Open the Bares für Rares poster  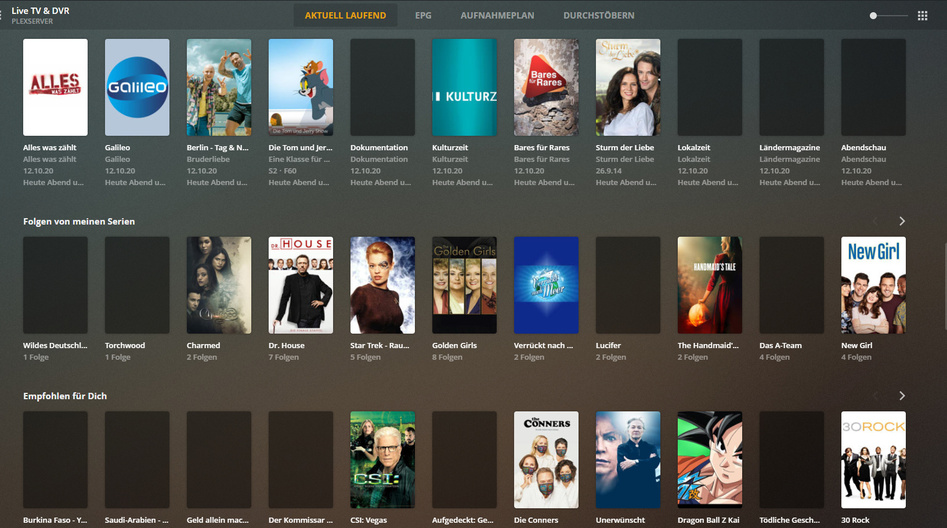pyautogui.click(x=546, y=88)
